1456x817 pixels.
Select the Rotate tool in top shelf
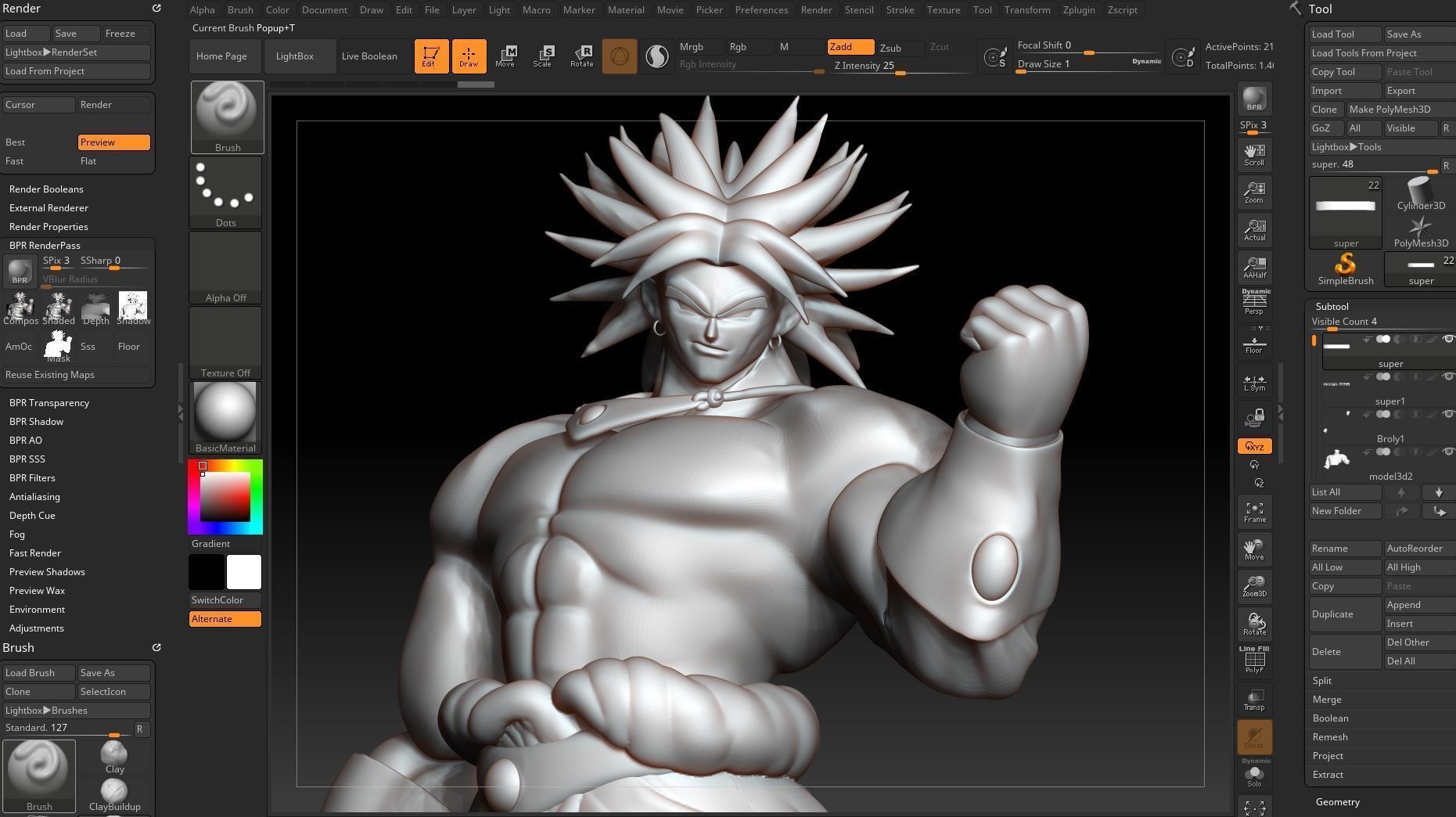[581, 56]
